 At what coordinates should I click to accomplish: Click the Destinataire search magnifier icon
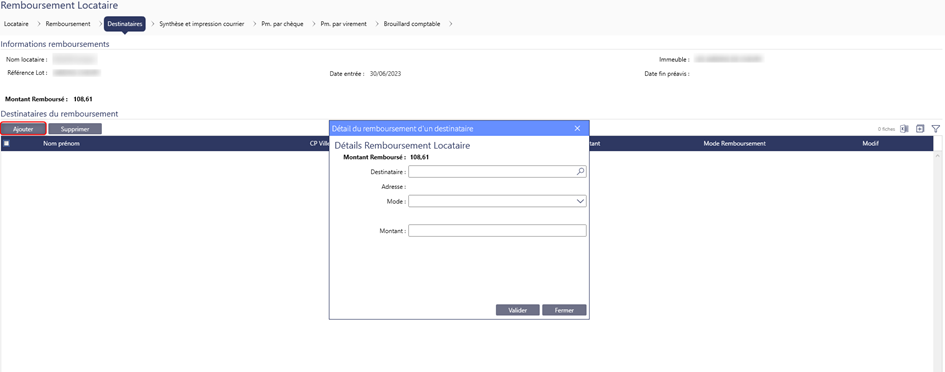[x=580, y=172]
